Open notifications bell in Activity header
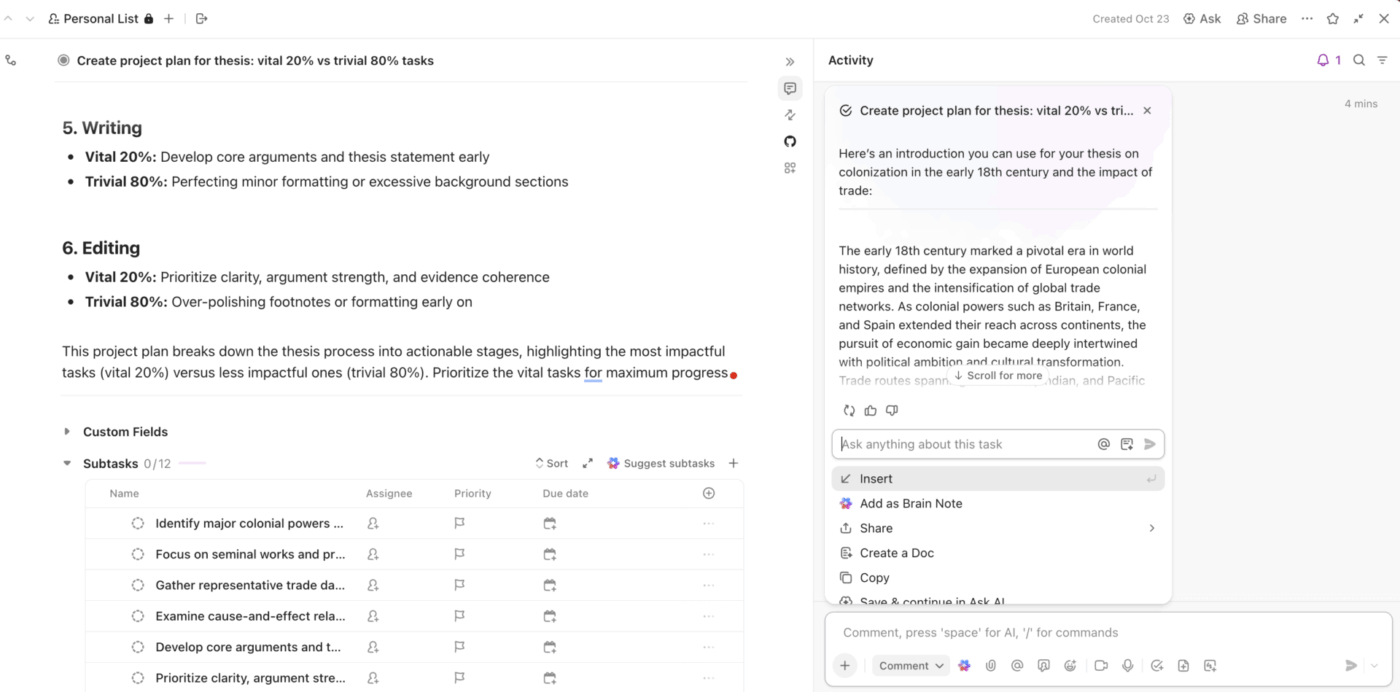This screenshot has width=1400, height=692. (1323, 60)
